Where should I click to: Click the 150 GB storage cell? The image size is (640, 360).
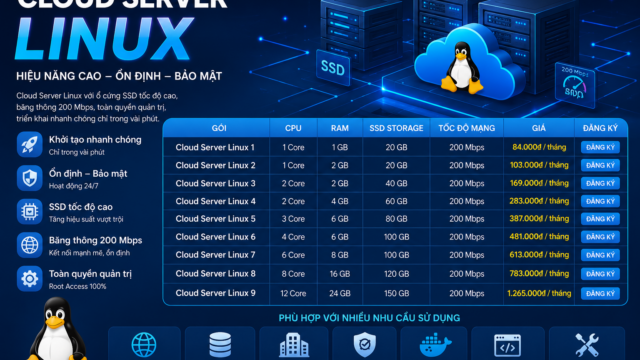pyautogui.click(x=396, y=293)
